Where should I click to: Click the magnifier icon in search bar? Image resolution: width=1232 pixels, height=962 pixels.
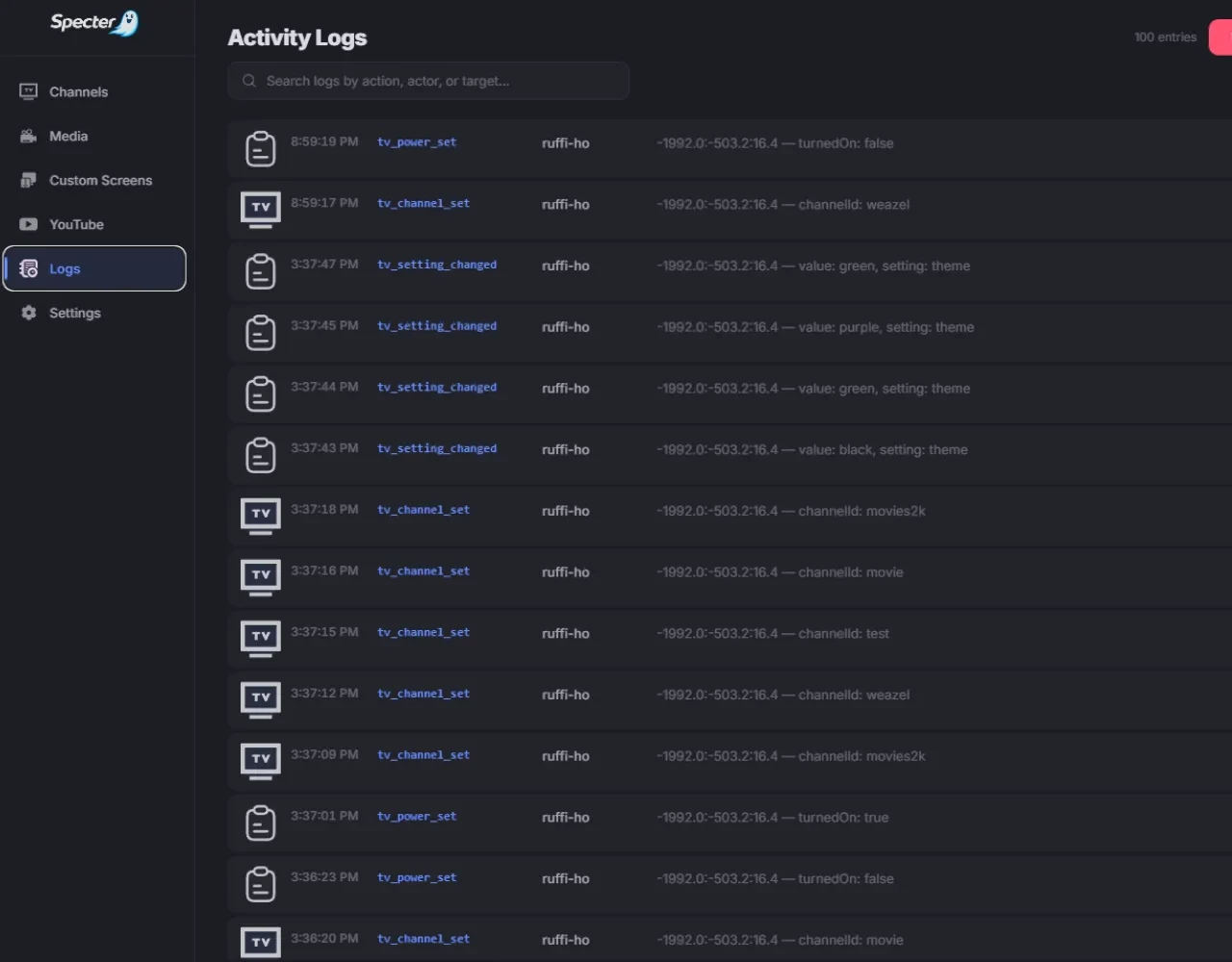pos(249,81)
